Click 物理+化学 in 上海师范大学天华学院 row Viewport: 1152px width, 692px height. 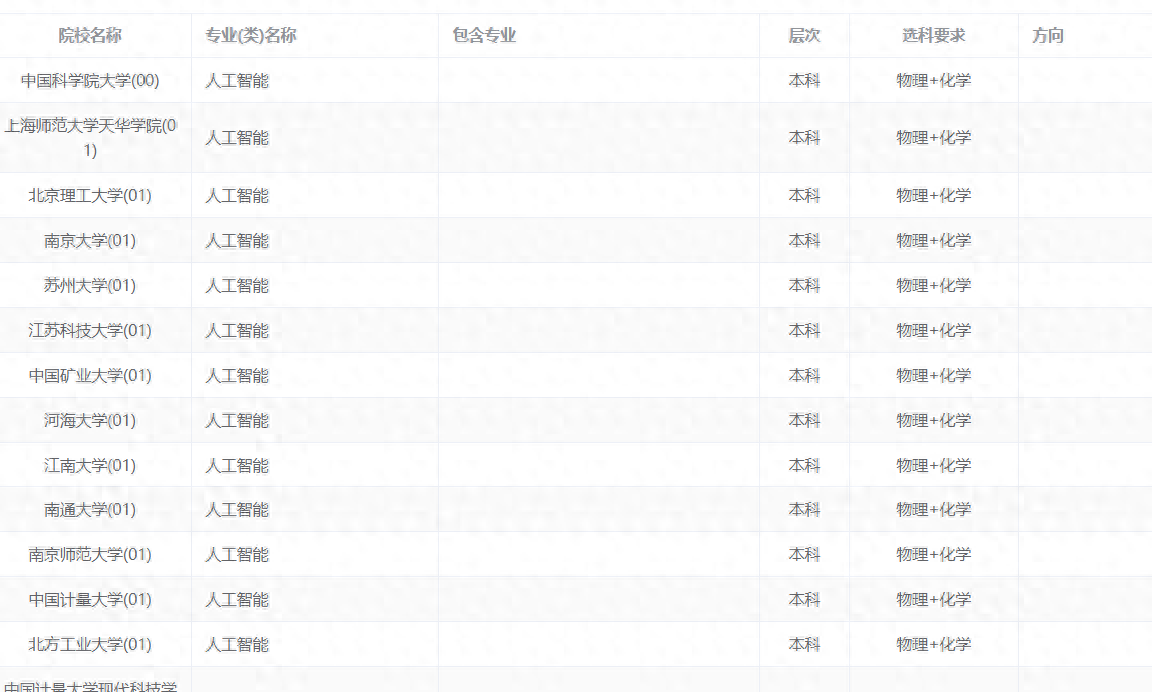coord(933,138)
